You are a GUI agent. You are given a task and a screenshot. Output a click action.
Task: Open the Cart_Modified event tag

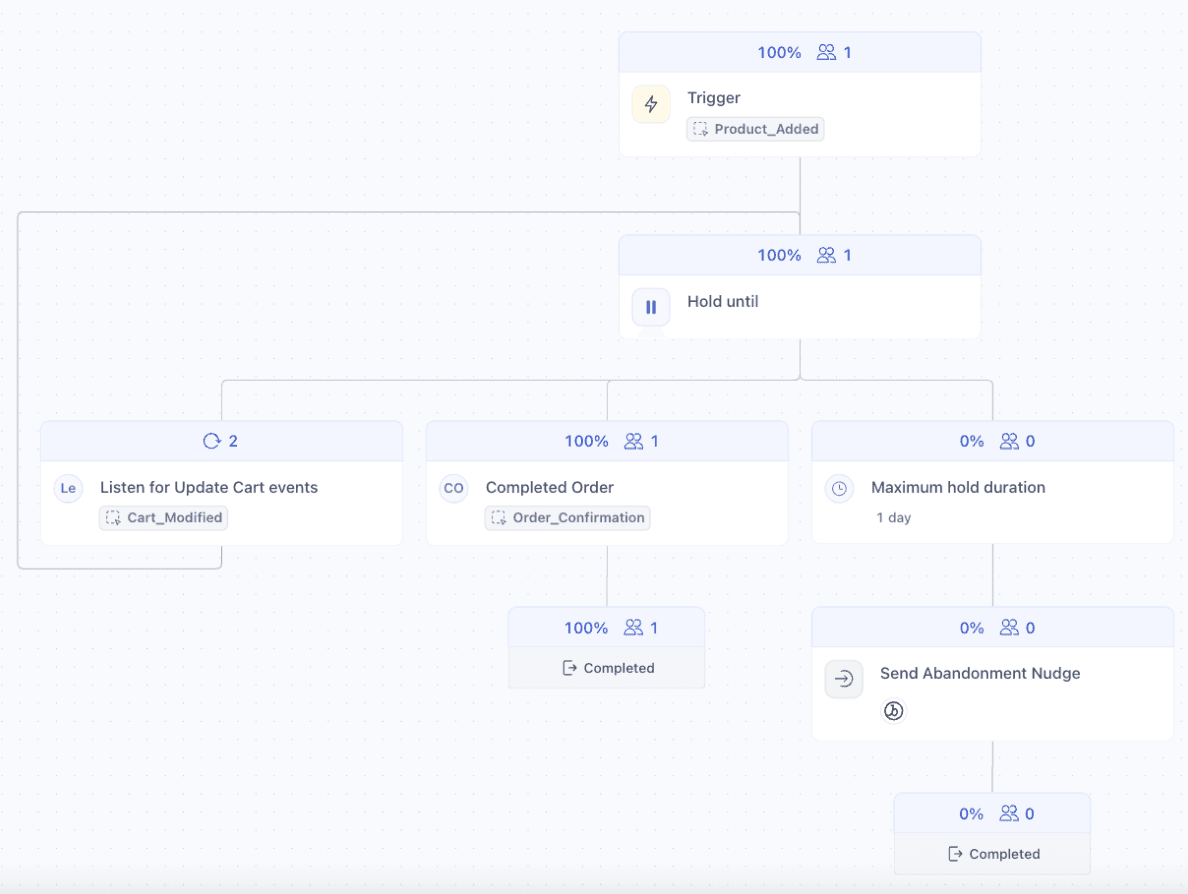[163, 518]
